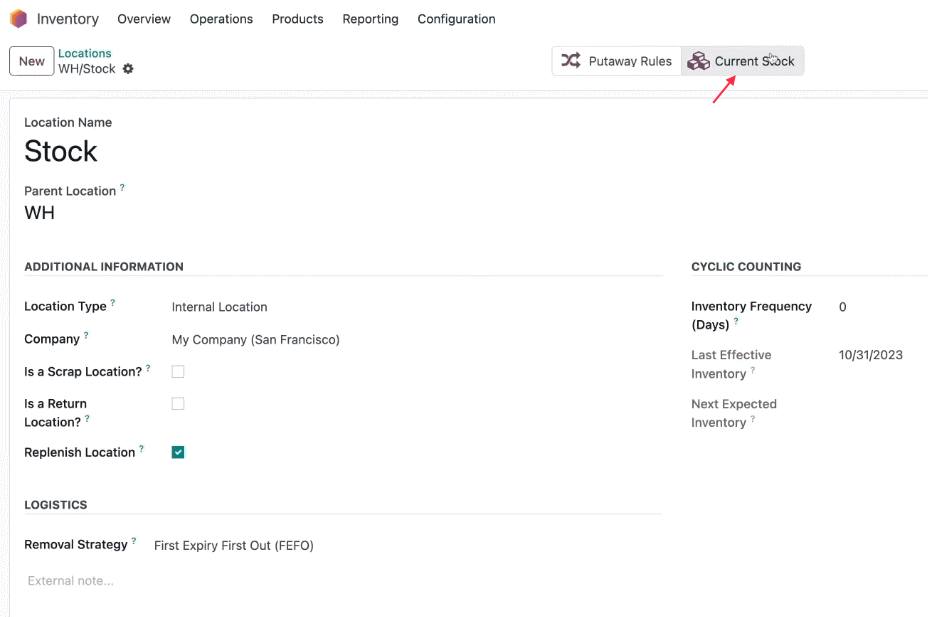Show help tooltip for Parent Location
This screenshot has width=928, height=617.
(x=123, y=187)
